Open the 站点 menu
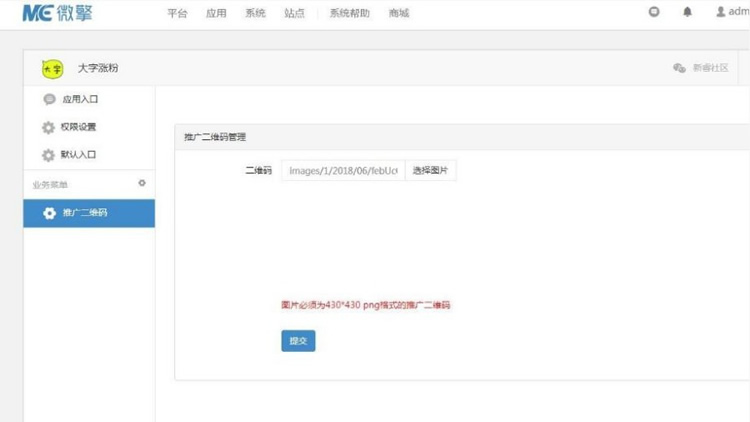750x422 pixels. (294, 13)
